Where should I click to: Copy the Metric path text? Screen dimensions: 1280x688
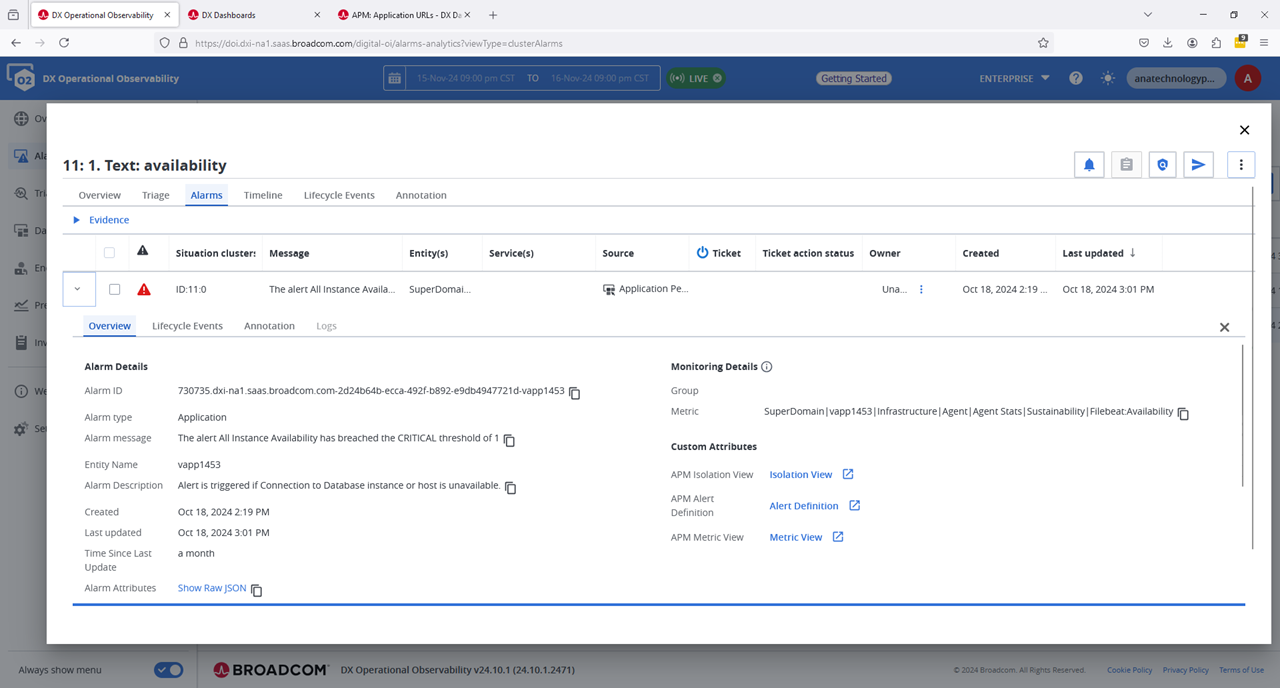[1183, 413]
